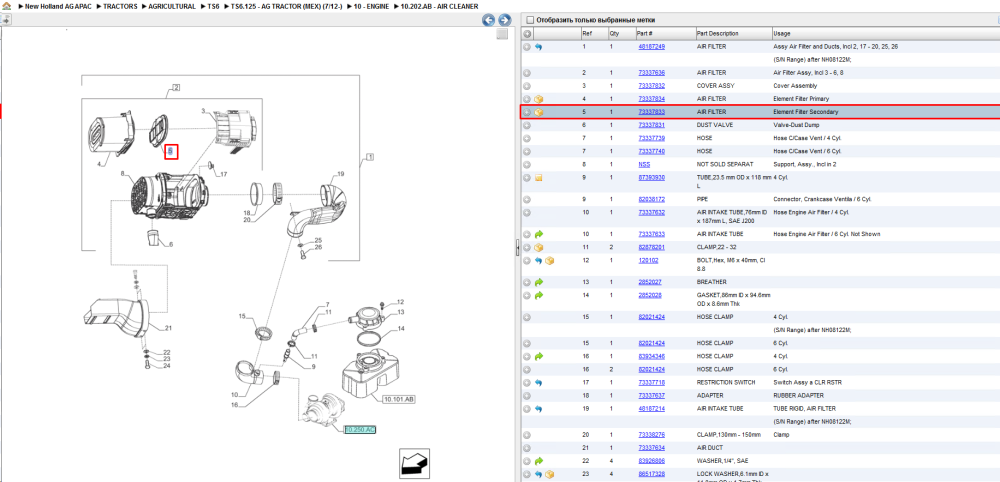Click blue arrow on RESTRICTION SWITCH row
The width and height of the screenshot is (1000, 482).
tap(539, 383)
